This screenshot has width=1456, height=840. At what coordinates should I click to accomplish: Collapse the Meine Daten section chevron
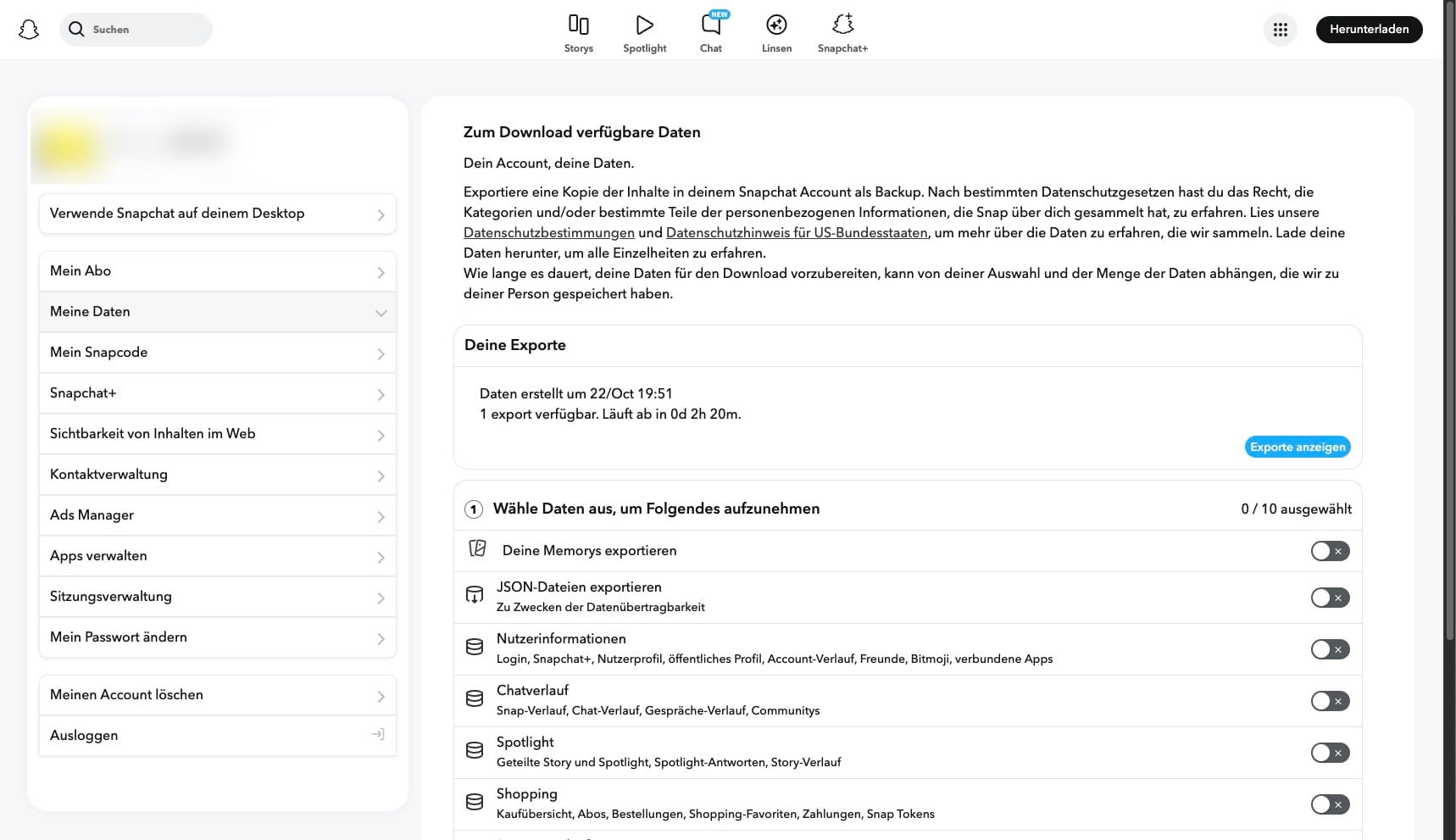(x=381, y=313)
